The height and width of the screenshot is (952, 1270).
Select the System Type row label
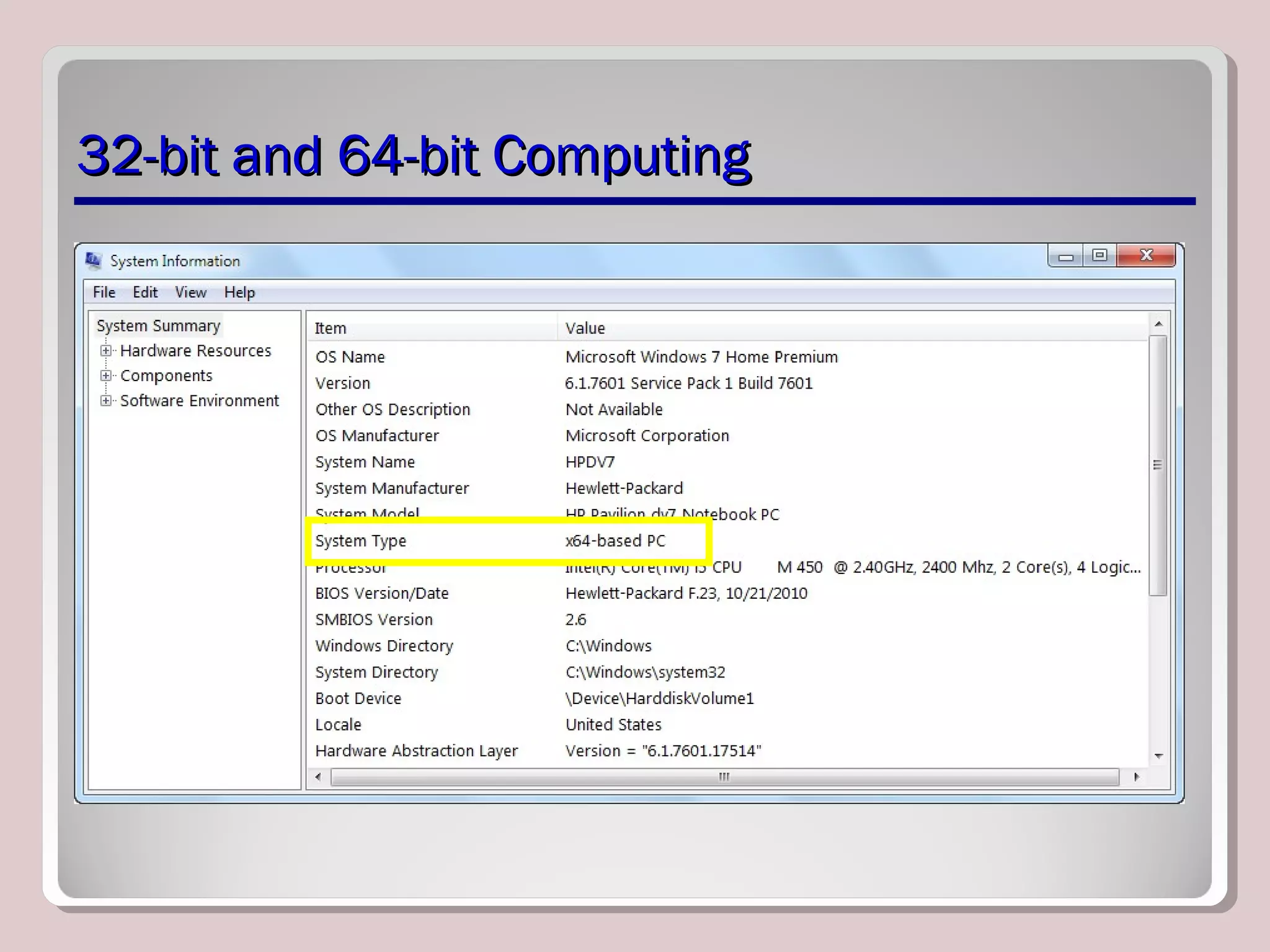click(360, 541)
